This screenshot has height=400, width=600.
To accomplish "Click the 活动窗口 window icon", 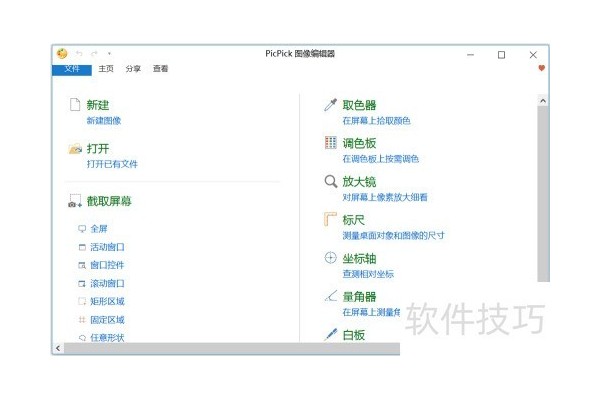I will [82, 247].
